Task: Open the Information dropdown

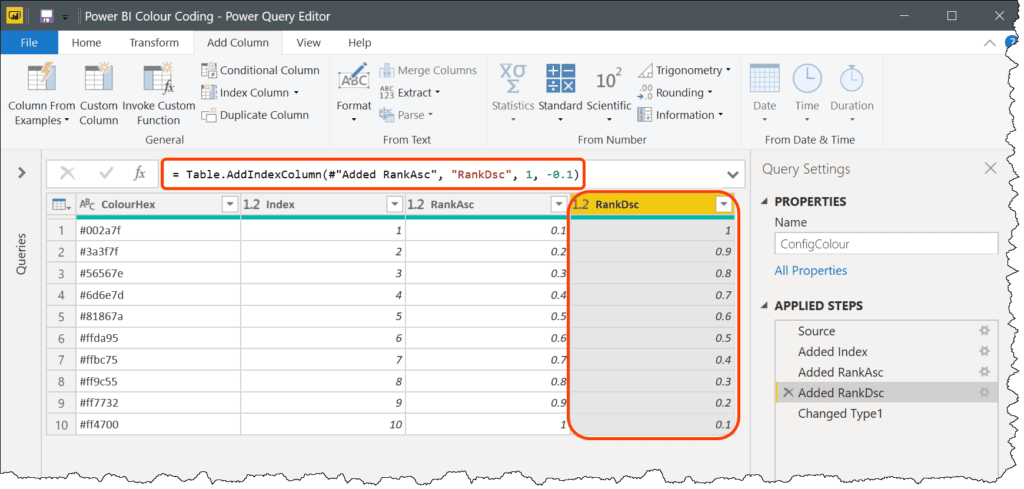Action: click(x=680, y=115)
